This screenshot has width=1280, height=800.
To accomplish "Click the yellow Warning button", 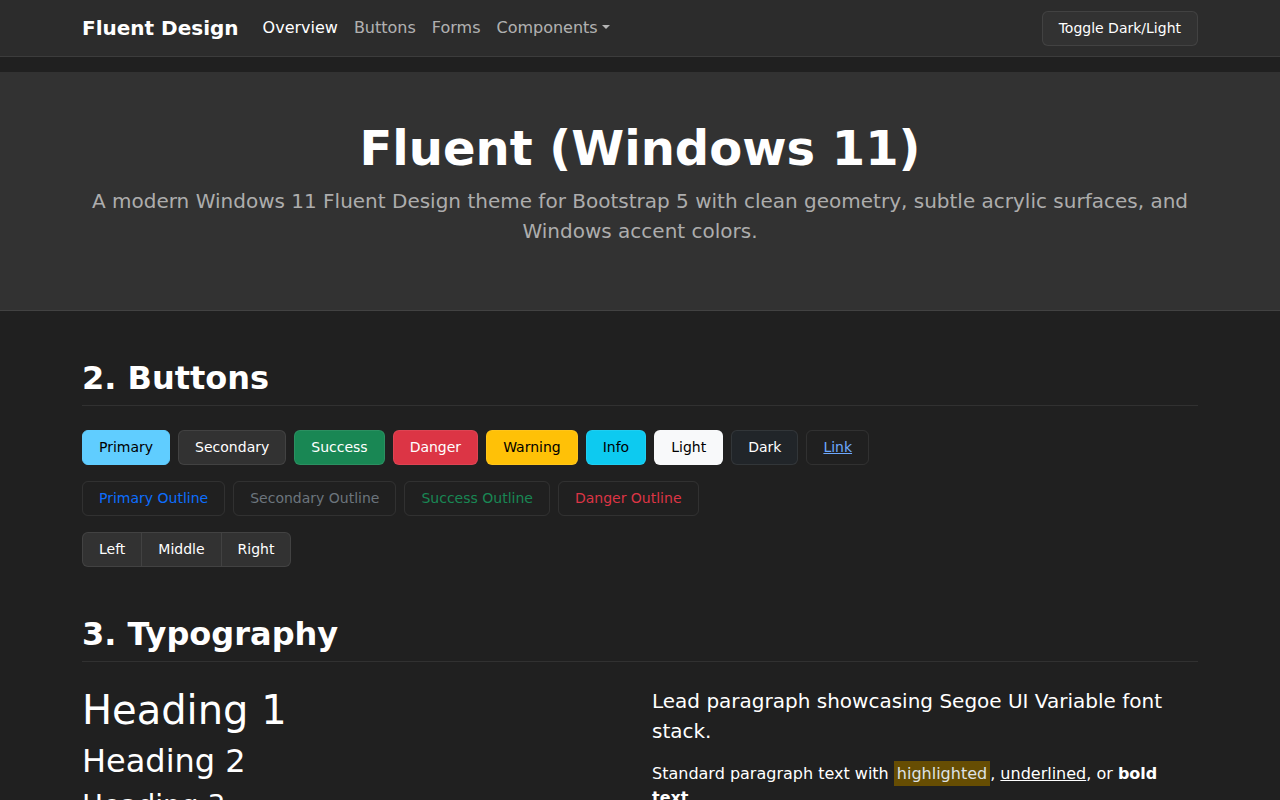I will (532, 447).
